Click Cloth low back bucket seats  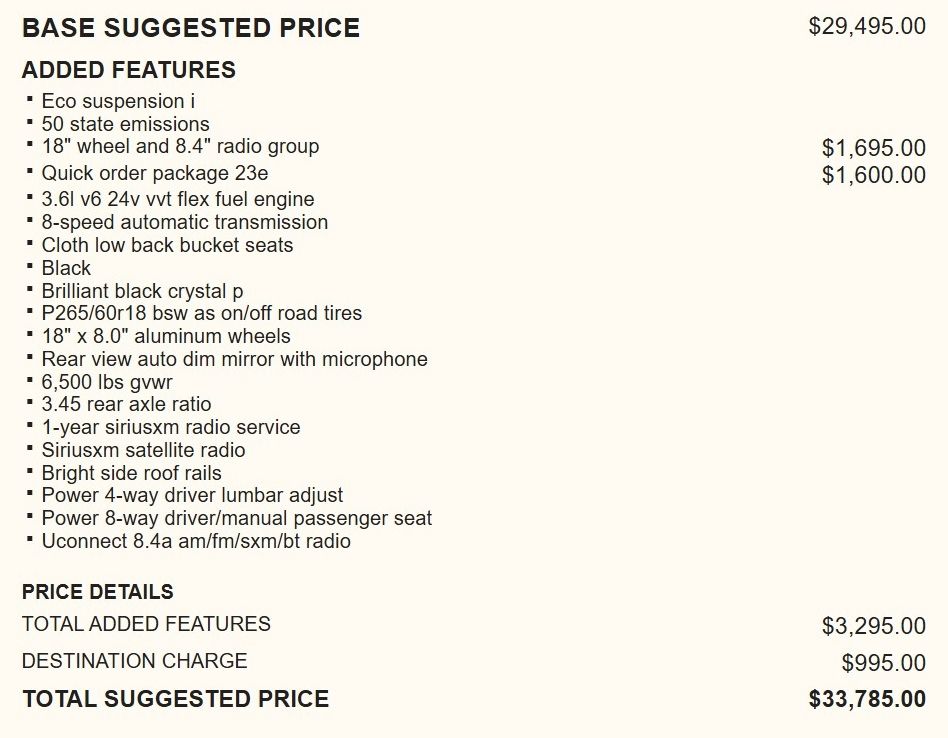[167, 245]
